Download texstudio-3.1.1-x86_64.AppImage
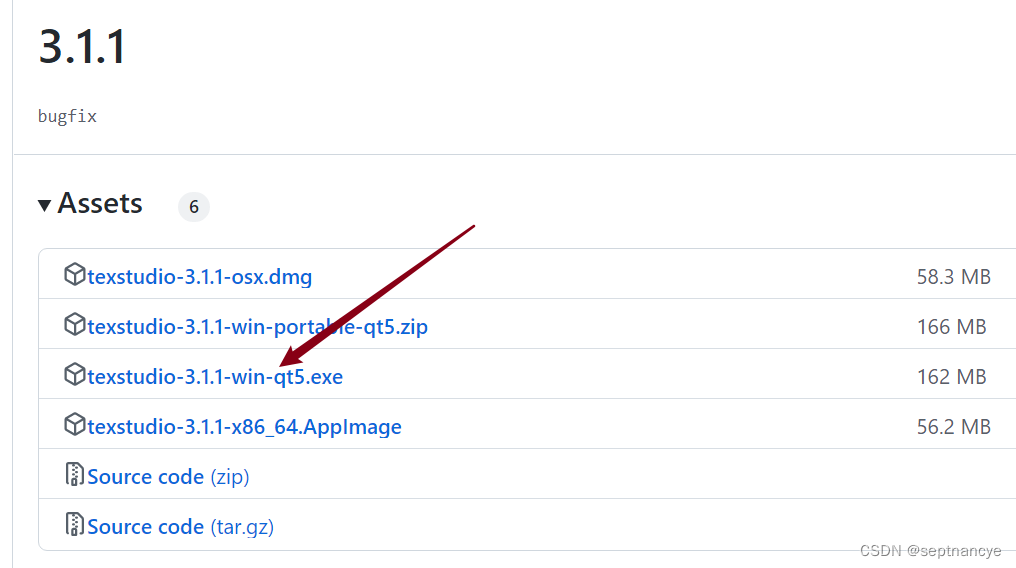Viewport: 1016px width, 568px height. 244,427
